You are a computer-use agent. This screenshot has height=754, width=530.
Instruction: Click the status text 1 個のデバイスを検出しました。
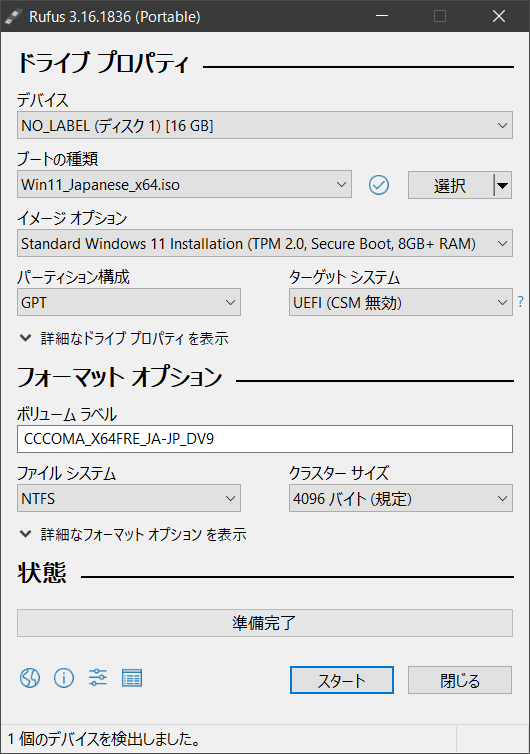[x=104, y=739]
